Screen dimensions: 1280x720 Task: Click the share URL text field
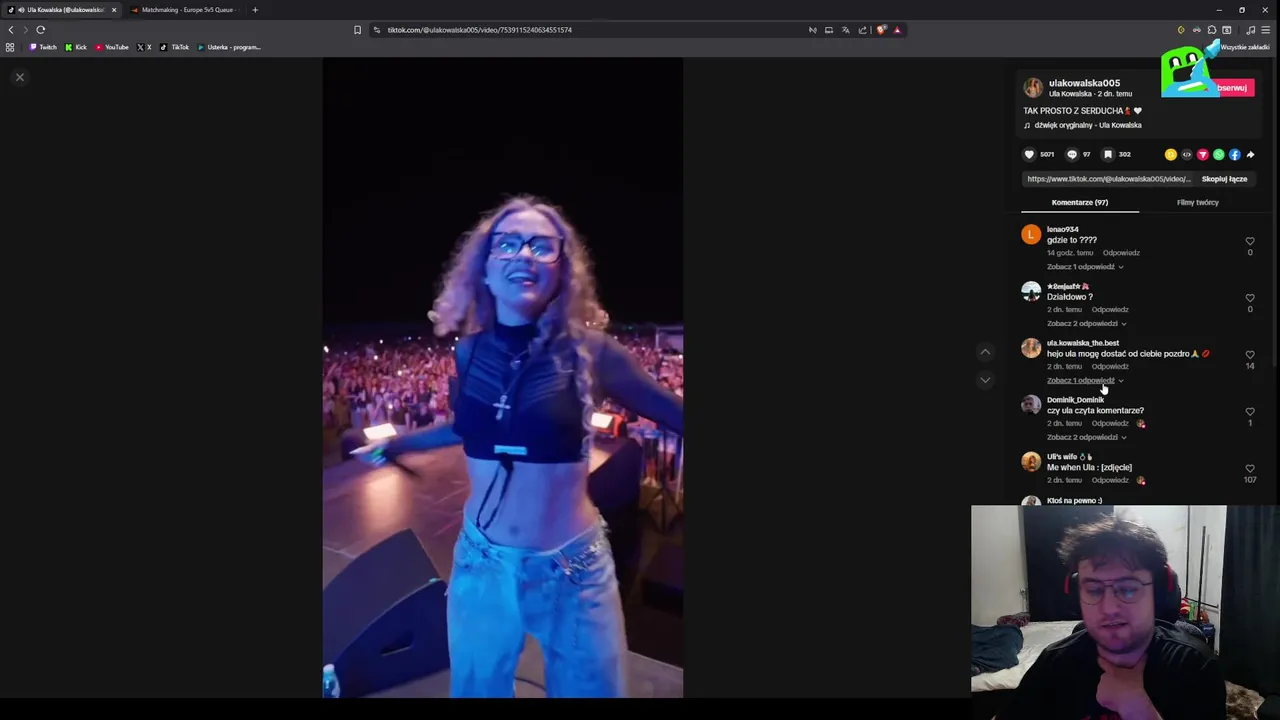(x=1108, y=179)
